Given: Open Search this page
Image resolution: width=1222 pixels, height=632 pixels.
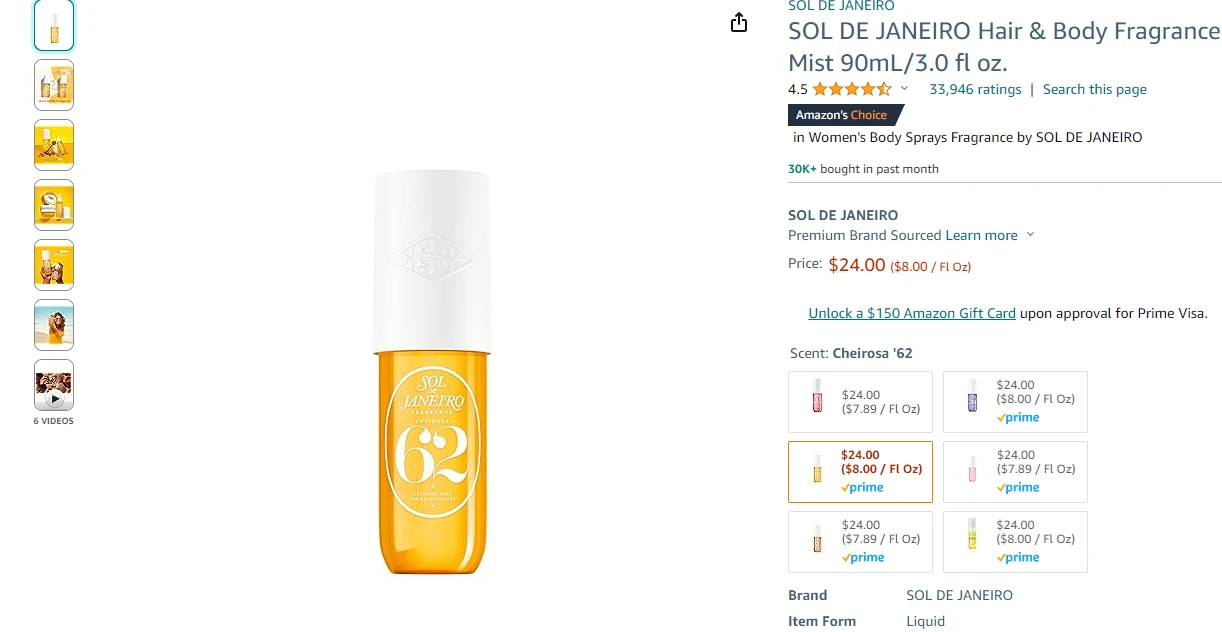Looking at the screenshot, I should tap(1094, 89).
